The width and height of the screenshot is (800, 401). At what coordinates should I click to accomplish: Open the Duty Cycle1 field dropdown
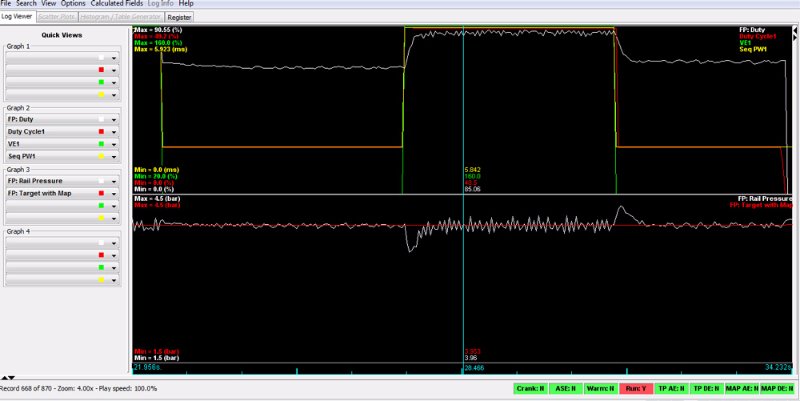[x=115, y=132]
